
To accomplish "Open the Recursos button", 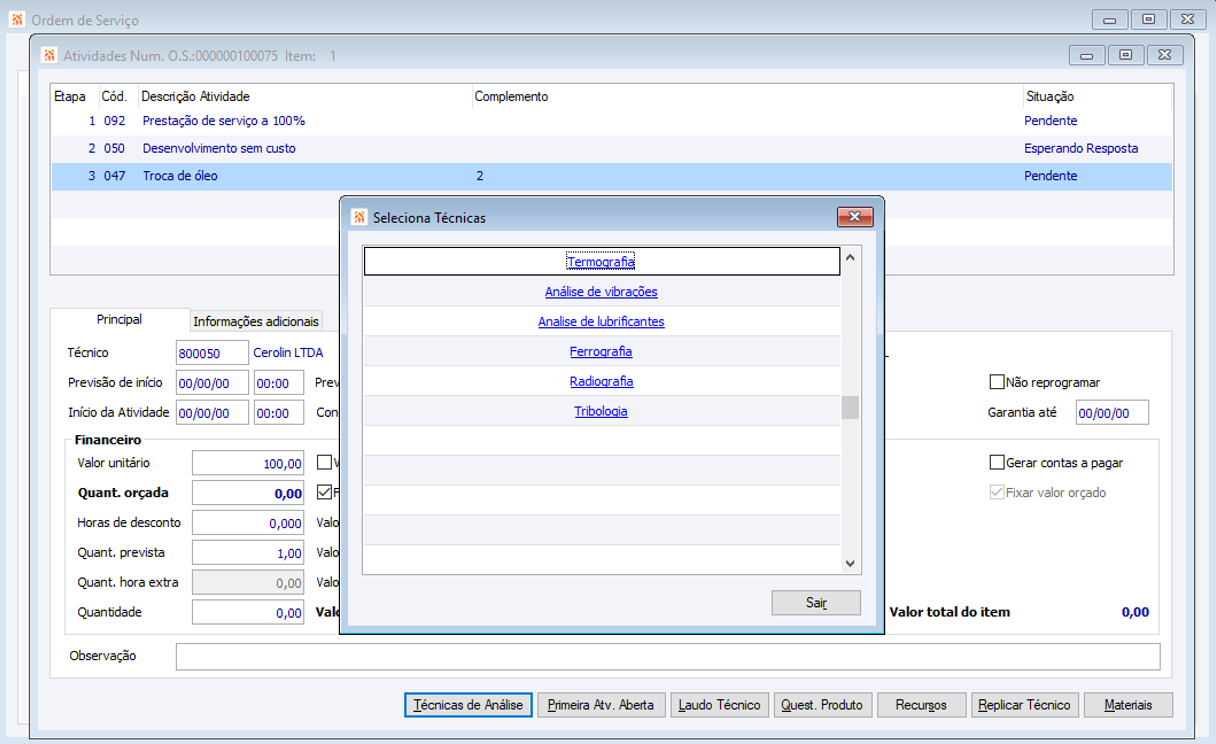I will 921,705.
